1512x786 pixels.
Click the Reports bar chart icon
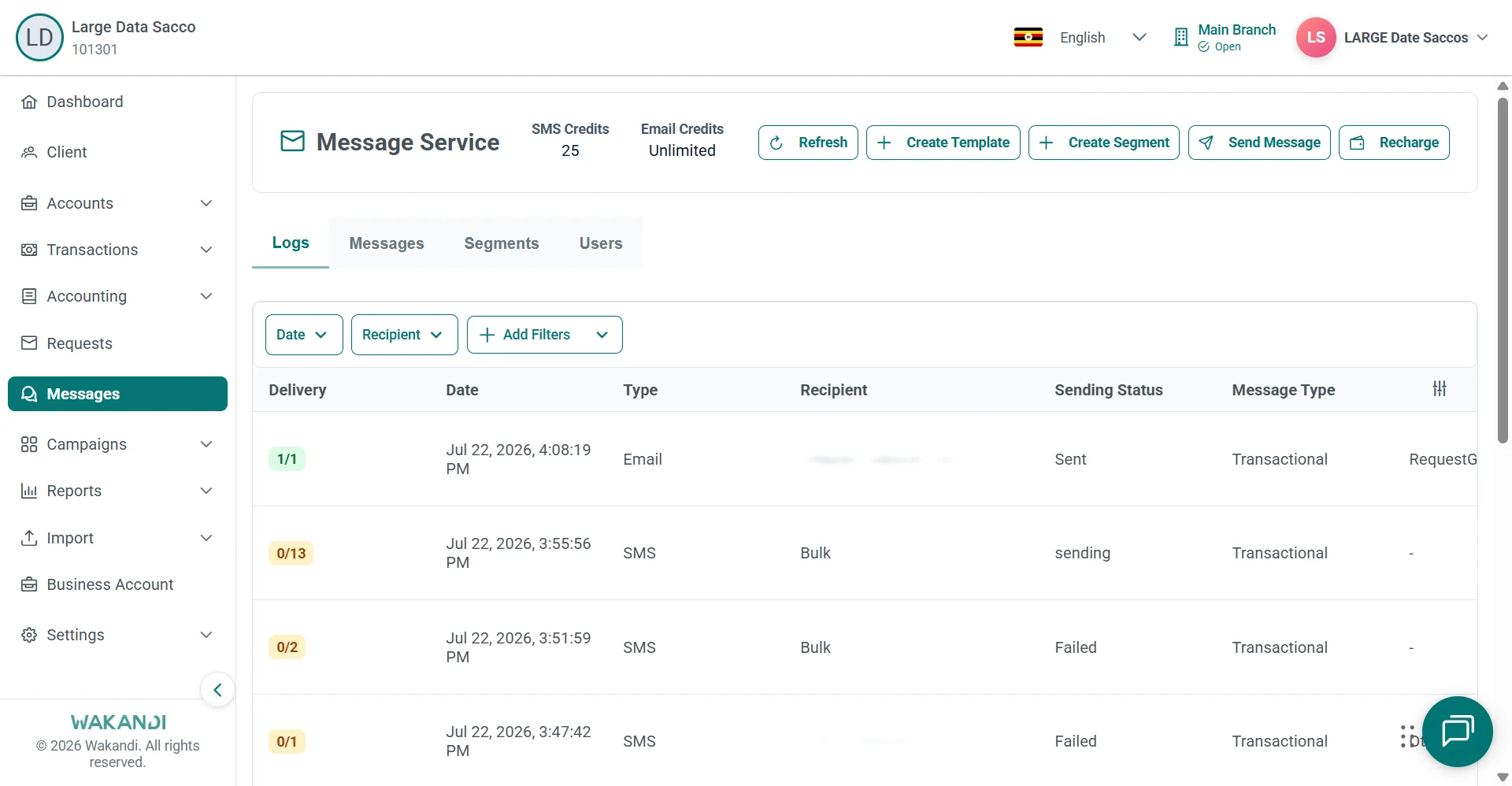point(29,491)
